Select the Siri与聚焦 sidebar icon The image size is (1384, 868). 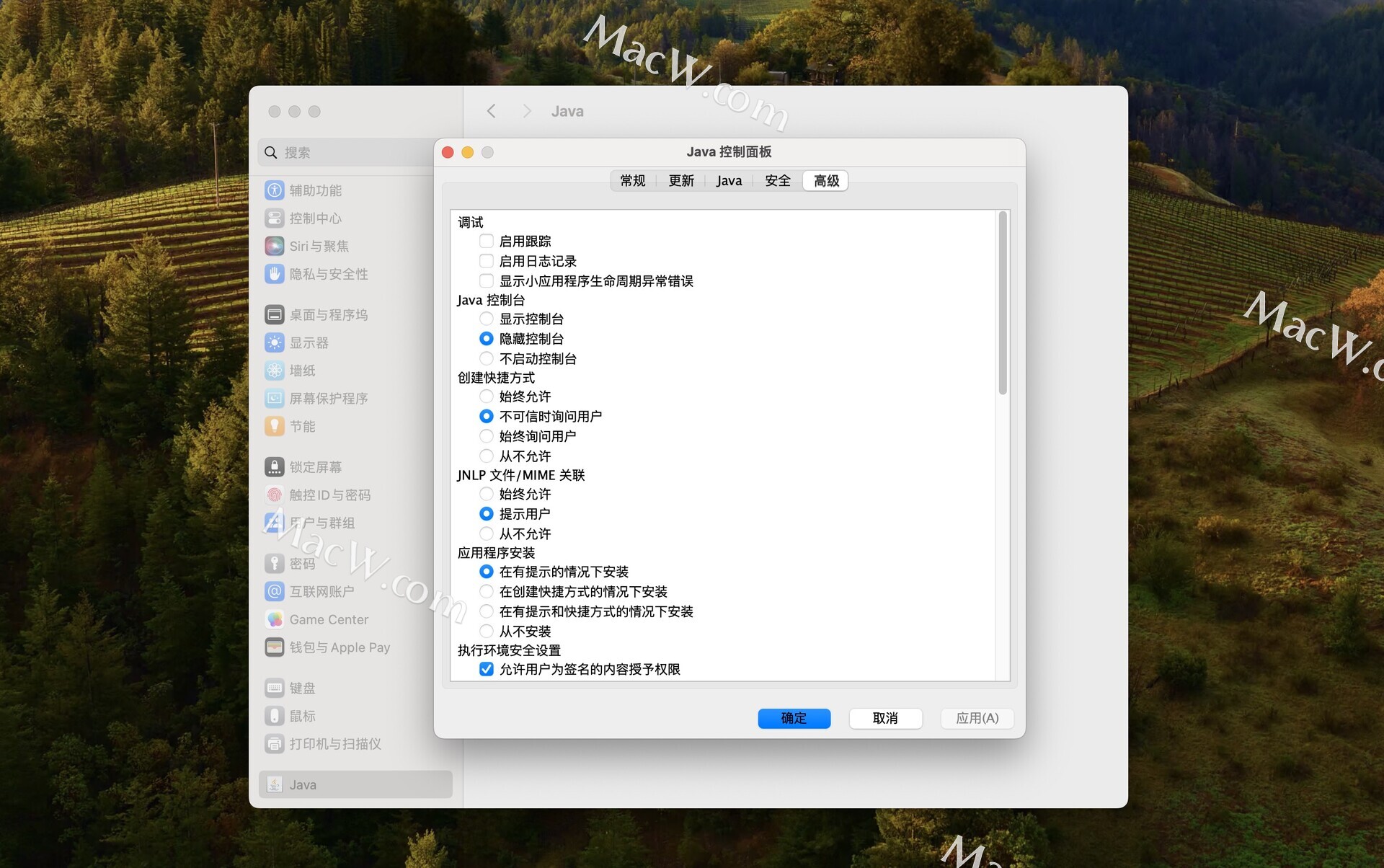[274, 247]
